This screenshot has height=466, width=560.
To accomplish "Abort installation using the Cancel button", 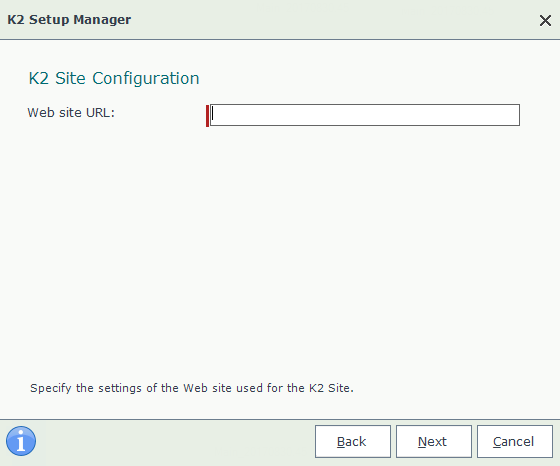I will pyautogui.click(x=515, y=441).
